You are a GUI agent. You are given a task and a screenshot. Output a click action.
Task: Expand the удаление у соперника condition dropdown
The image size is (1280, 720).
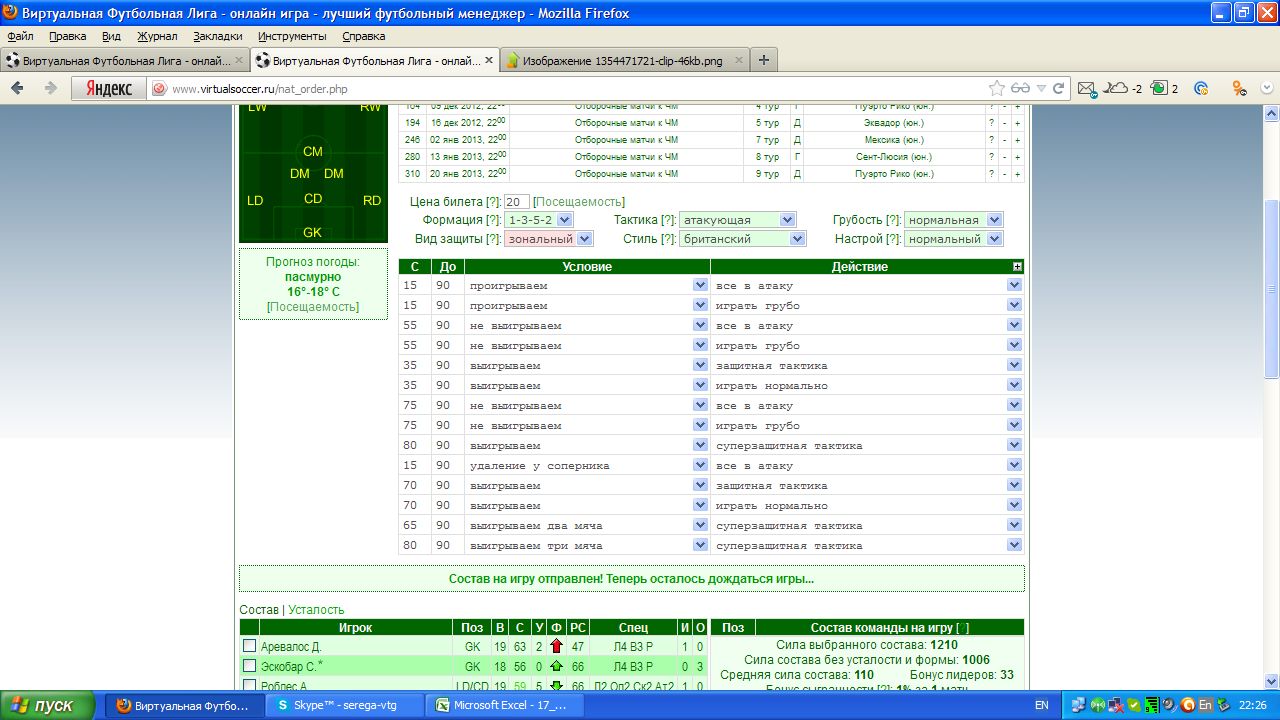[700, 465]
